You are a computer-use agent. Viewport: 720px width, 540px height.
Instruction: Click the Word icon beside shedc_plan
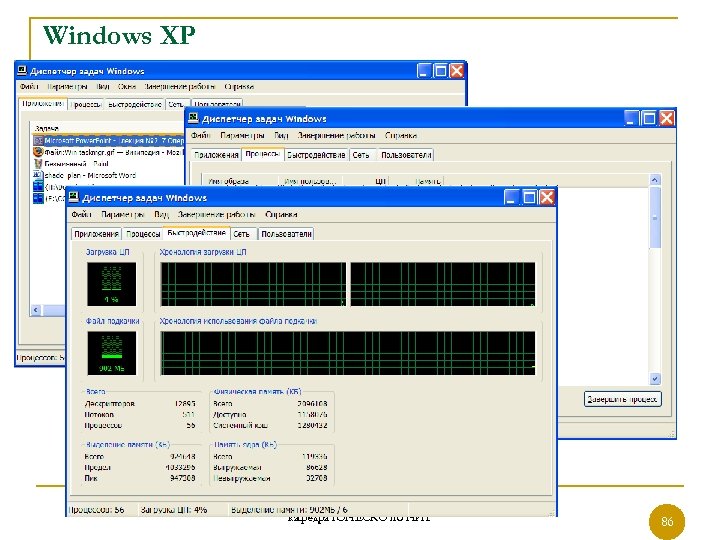39,175
